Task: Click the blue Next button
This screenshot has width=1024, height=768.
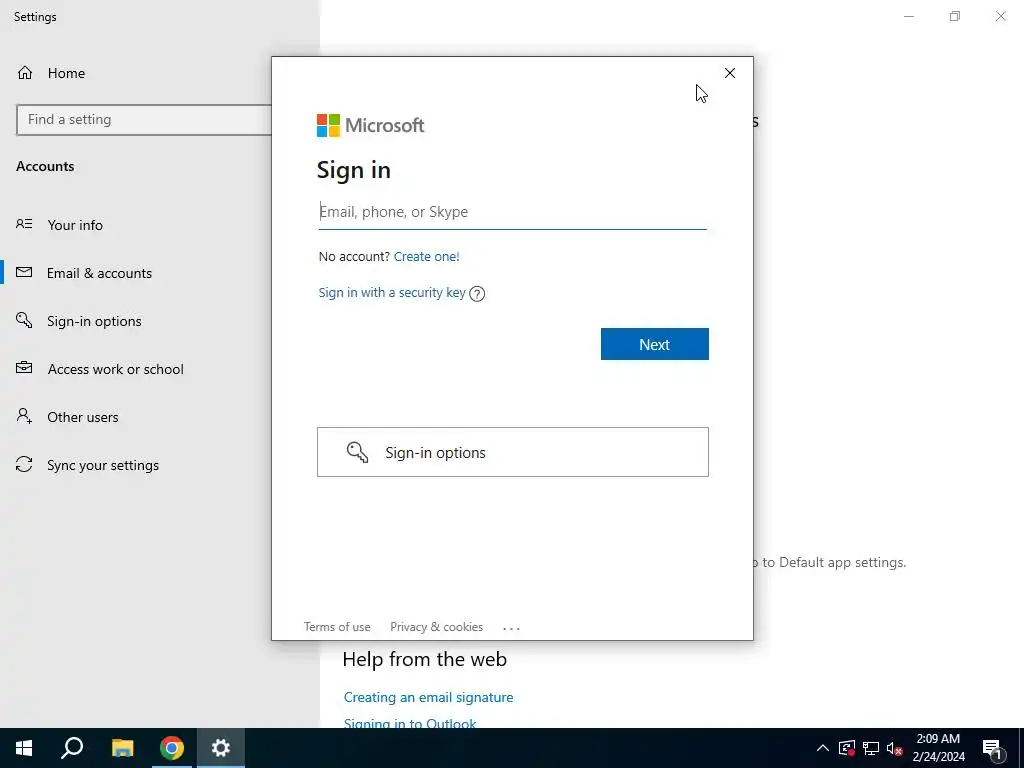Action: click(654, 344)
